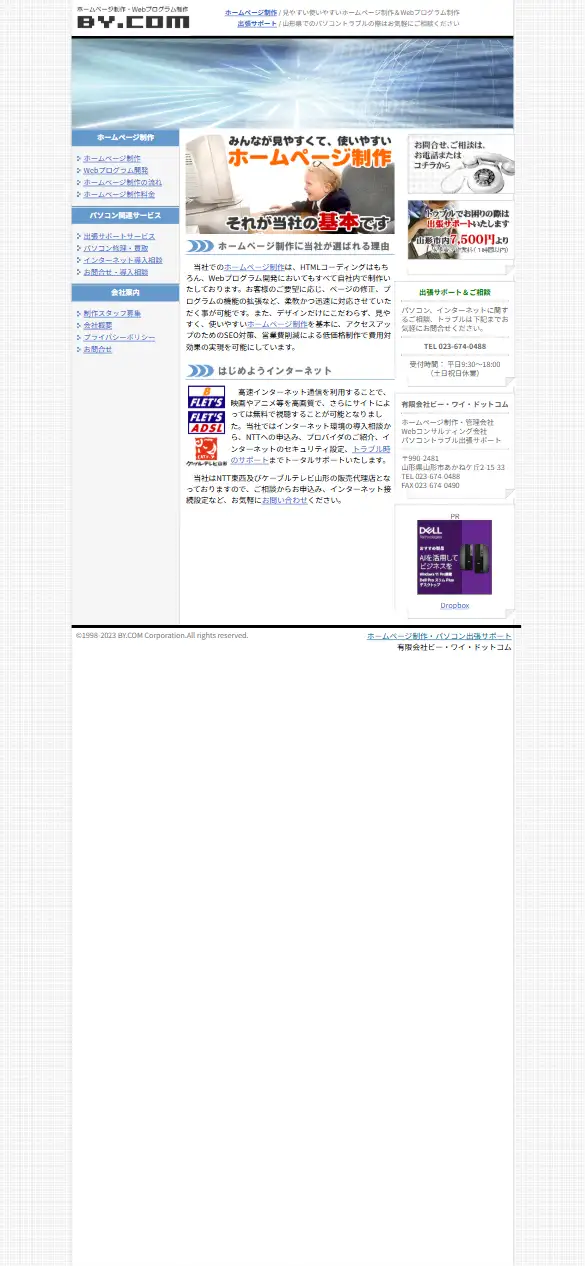The height and width of the screenshot is (1266, 585).
Task: Click the 会社案内 sidebar header
Action: pos(125,292)
